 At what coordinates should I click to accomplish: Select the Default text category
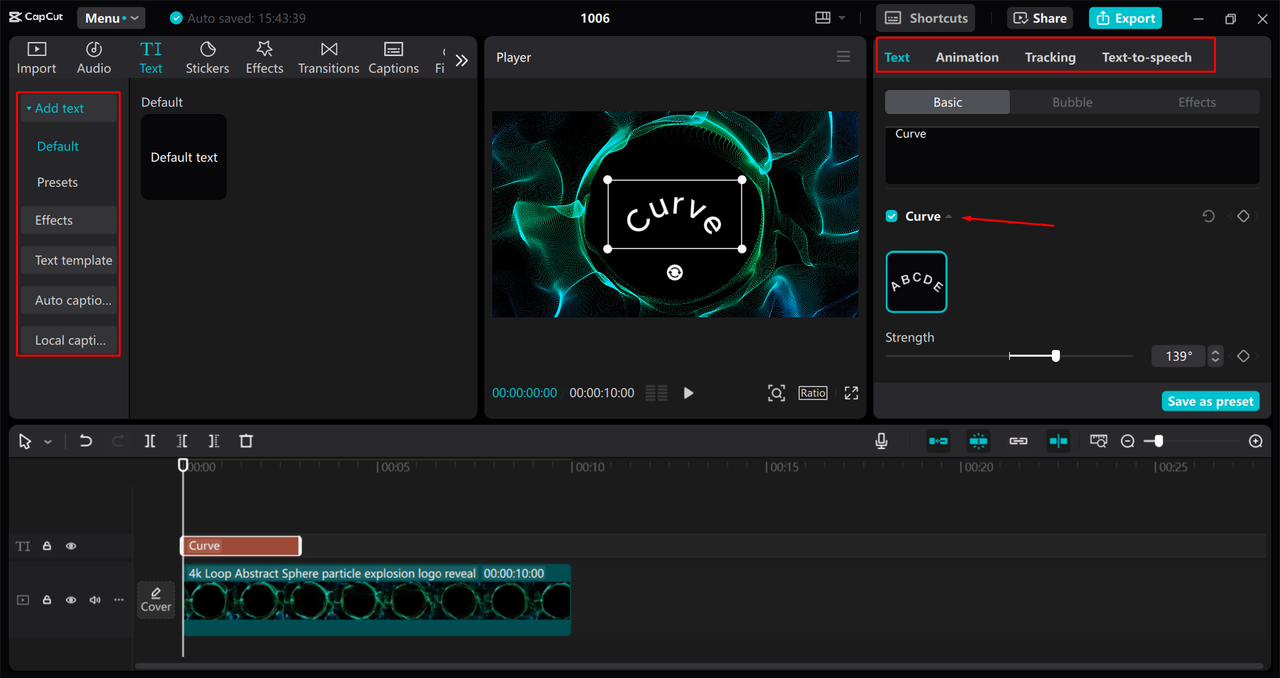[57, 146]
